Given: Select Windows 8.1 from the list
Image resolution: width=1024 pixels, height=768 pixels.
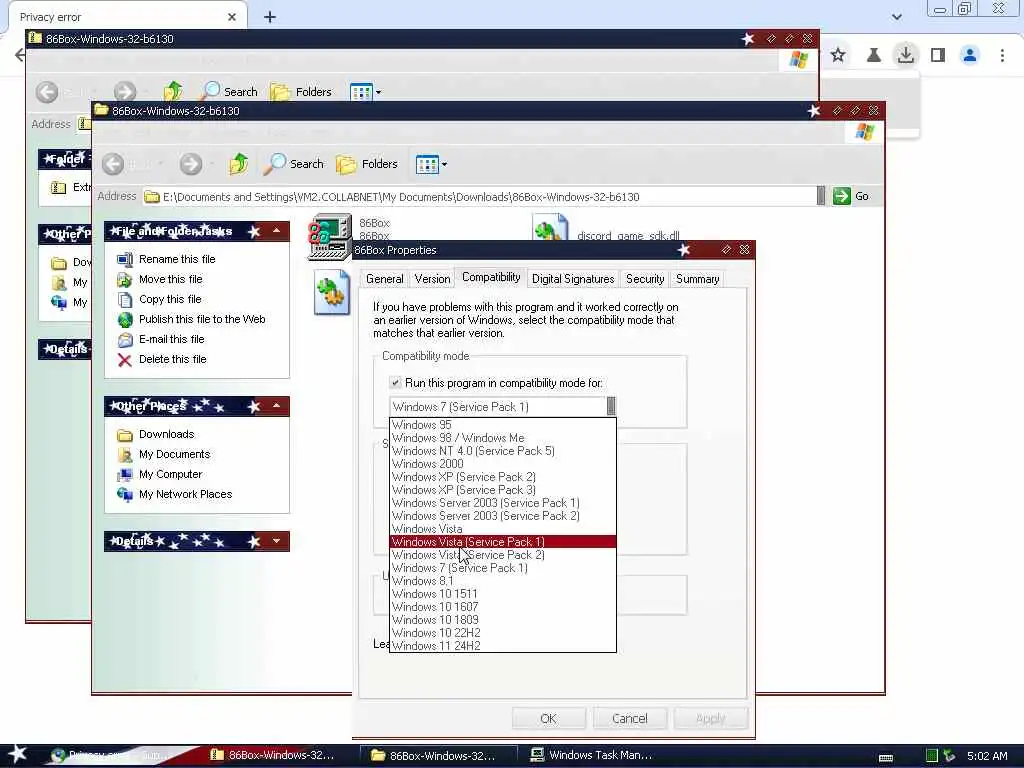Looking at the screenshot, I should click(502, 581).
